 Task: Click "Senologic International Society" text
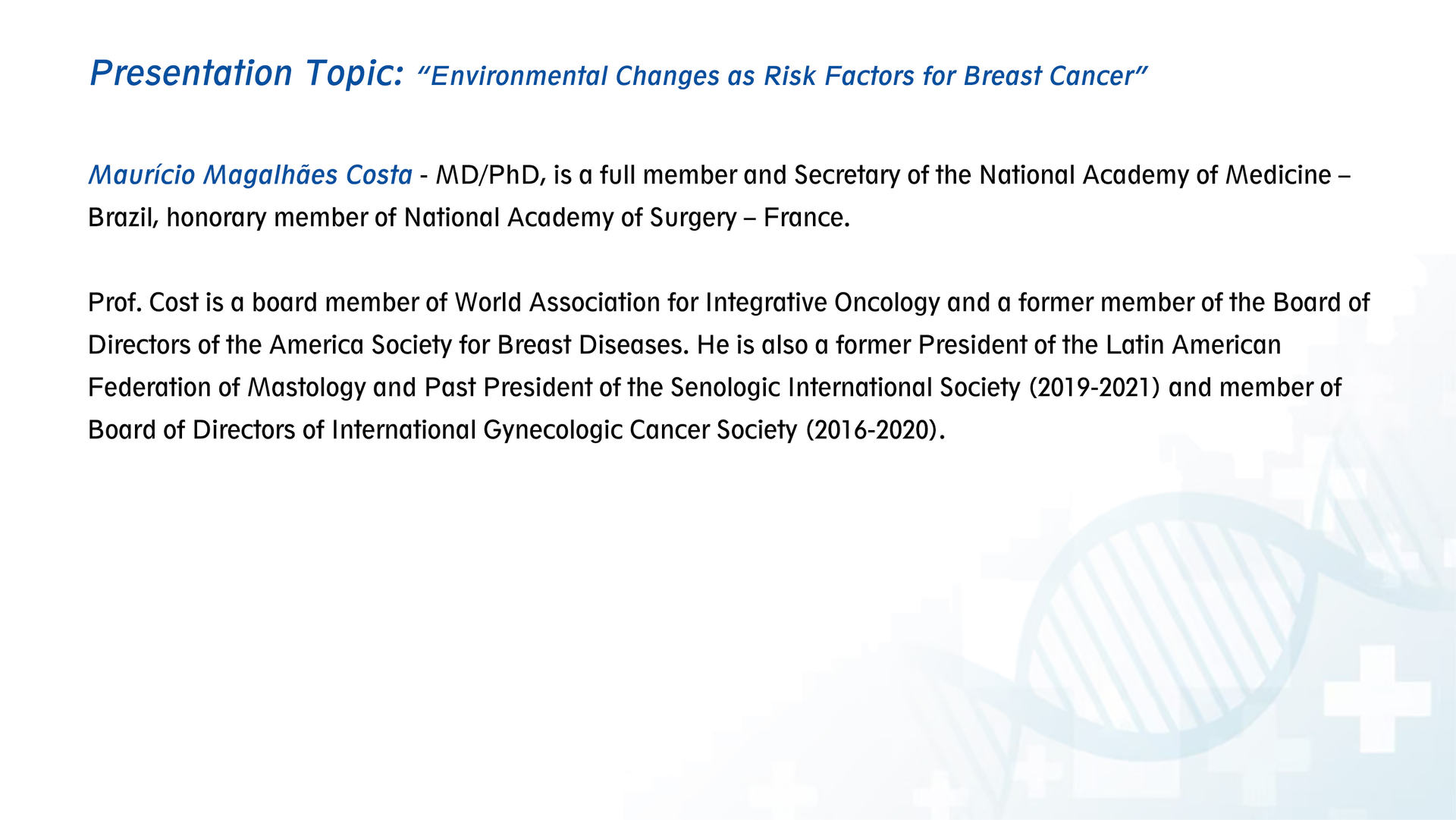pos(845,388)
